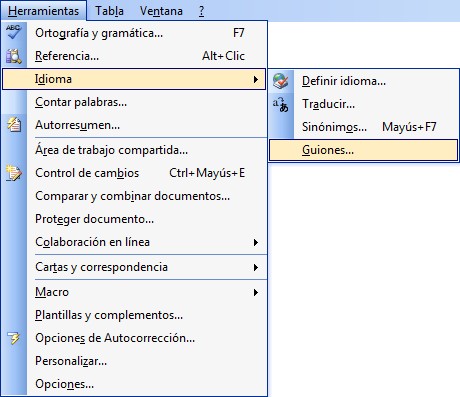Open the Tabla menu
460x397 pixels.
coord(109,11)
